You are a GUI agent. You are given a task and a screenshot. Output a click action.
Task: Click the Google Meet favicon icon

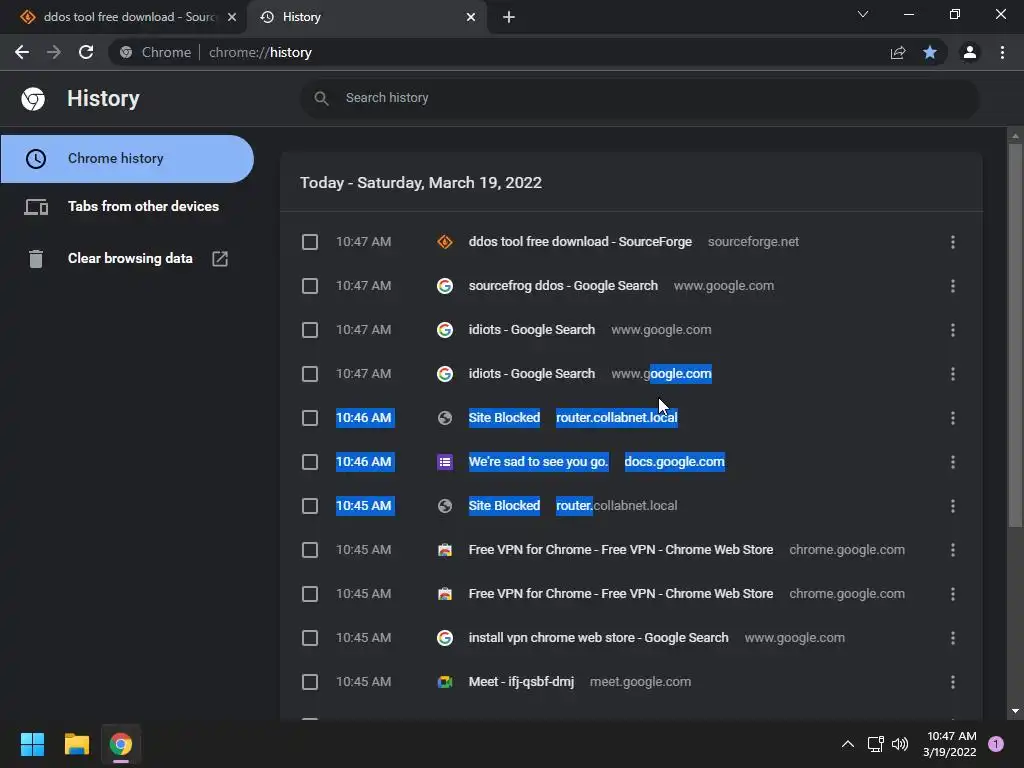pyautogui.click(x=445, y=682)
